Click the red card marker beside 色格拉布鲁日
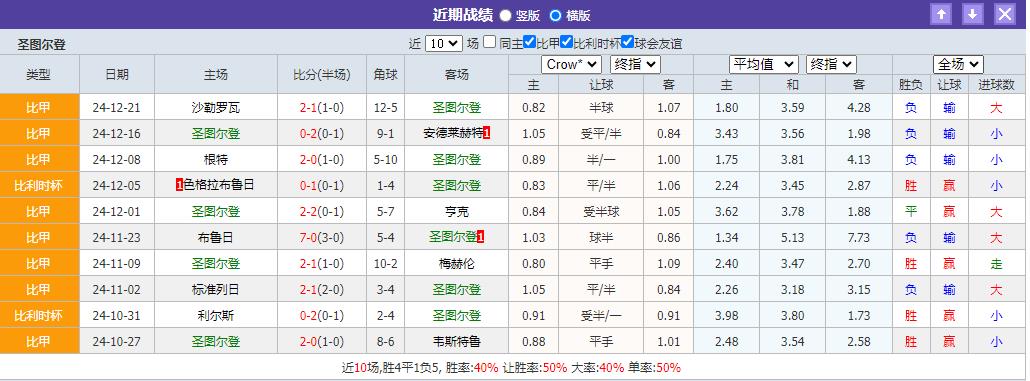 click(179, 185)
